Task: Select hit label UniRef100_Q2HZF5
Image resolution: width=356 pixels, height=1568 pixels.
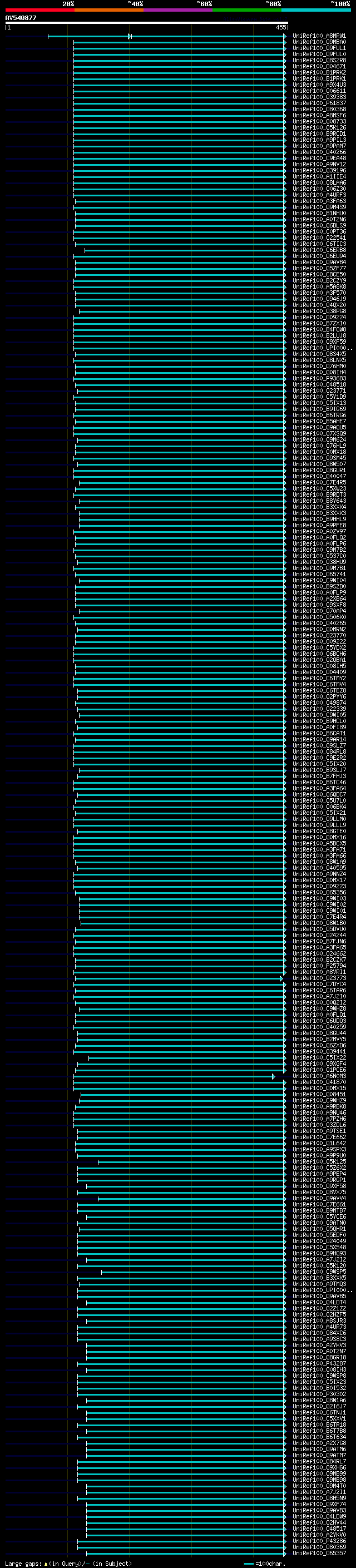Action: coord(319,1315)
